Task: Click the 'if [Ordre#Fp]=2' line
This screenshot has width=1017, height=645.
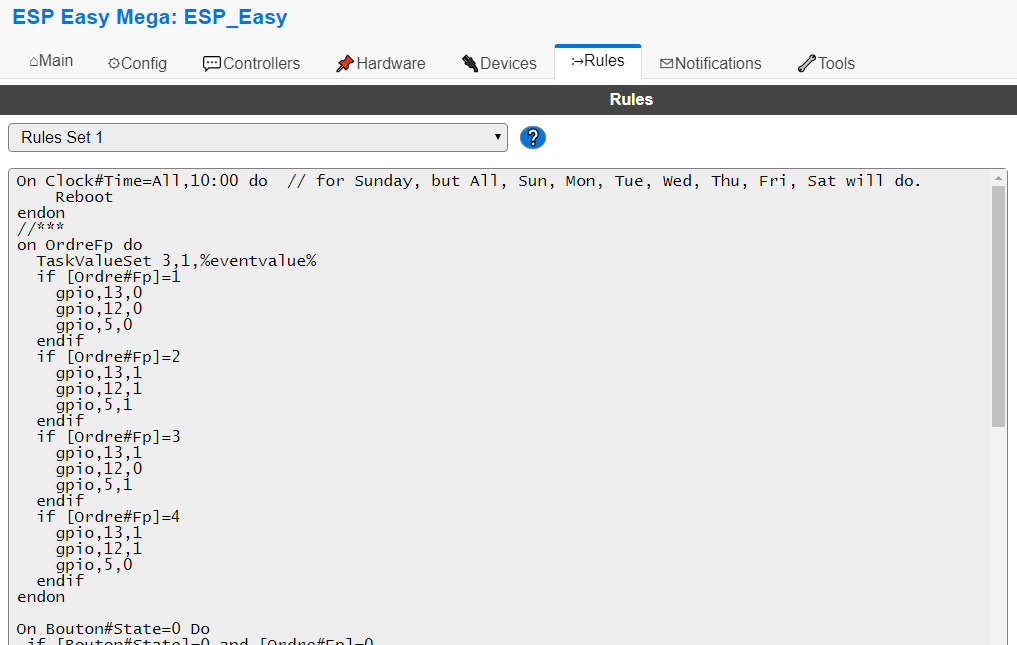Action: (108, 357)
